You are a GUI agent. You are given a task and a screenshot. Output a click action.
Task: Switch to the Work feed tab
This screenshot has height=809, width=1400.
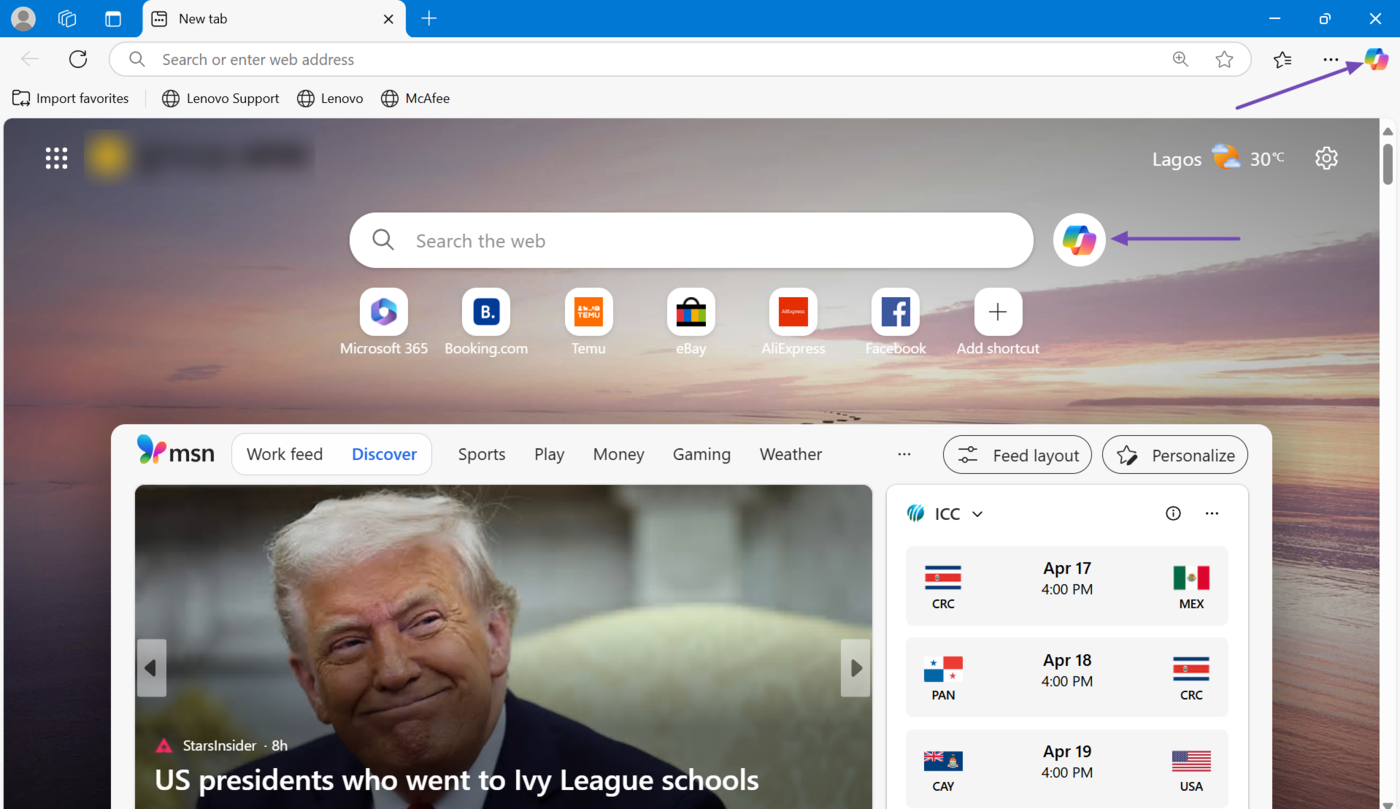click(285, 454)
